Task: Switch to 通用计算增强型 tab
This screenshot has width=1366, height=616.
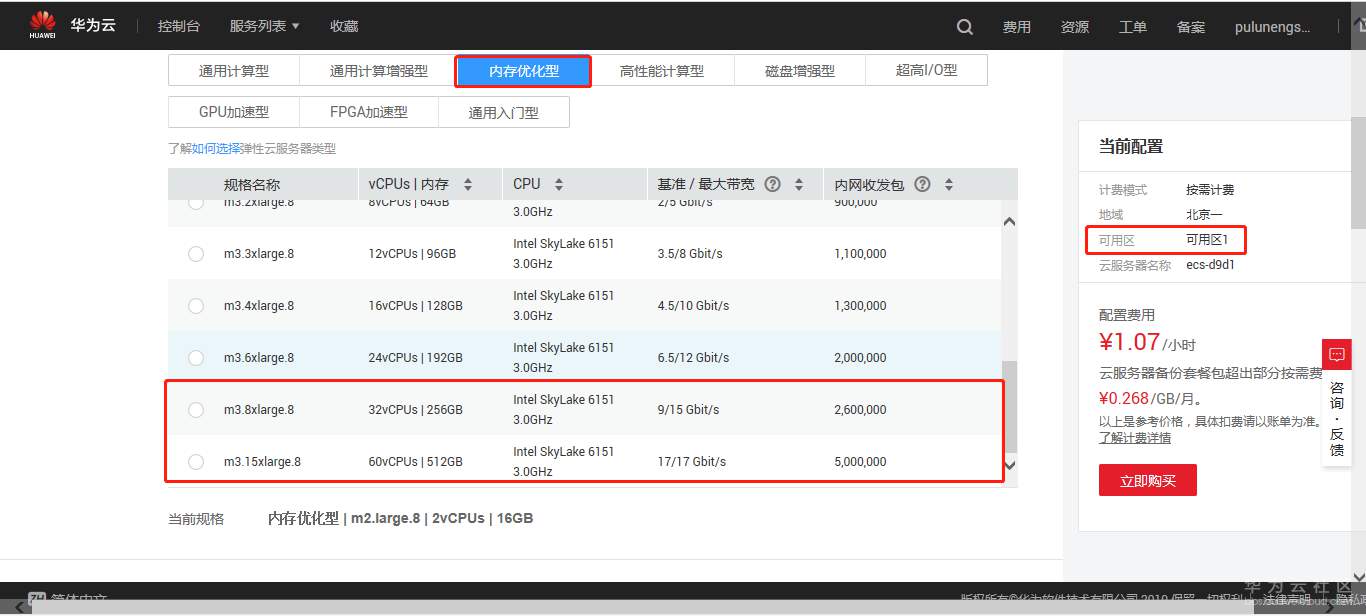Action: click(379, 71)
